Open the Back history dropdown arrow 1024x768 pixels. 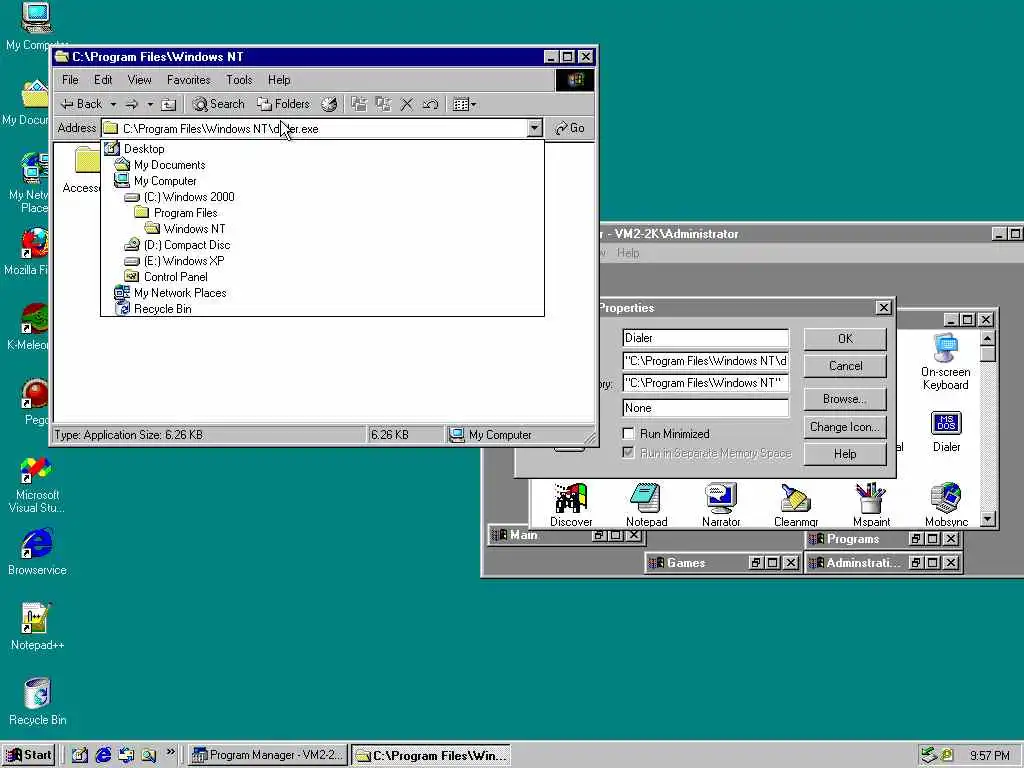click(x=113, y=104)
